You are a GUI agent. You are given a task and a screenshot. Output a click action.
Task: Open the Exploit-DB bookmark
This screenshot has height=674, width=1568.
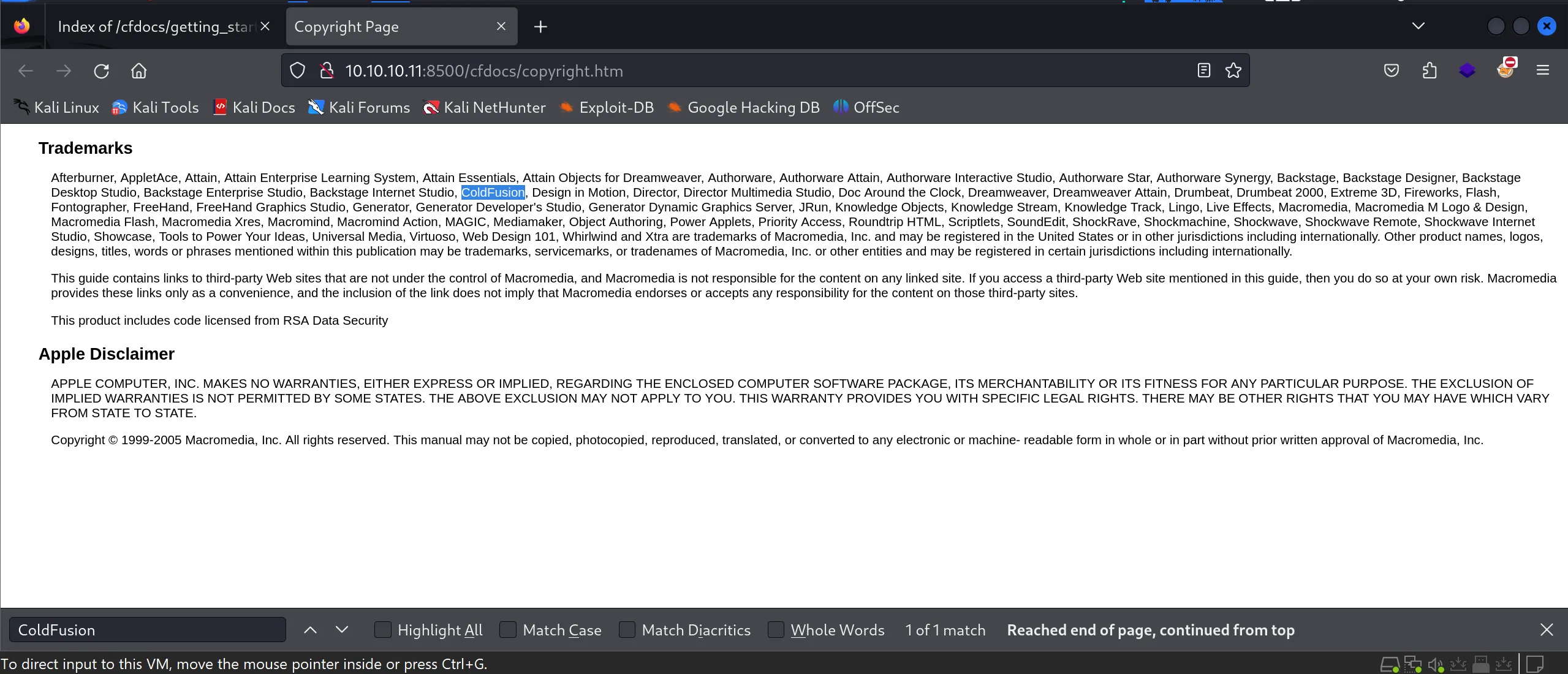(x=607, y=108)
